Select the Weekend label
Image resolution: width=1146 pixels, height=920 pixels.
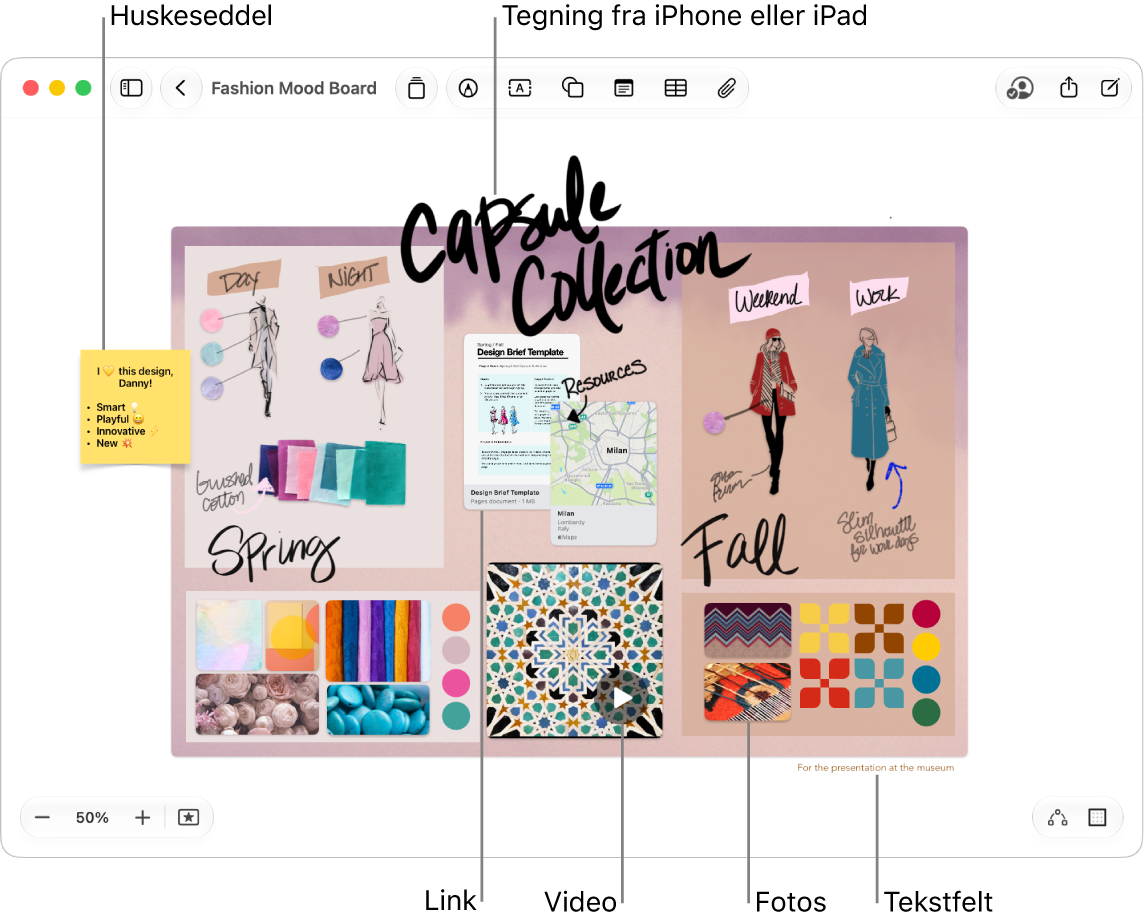point(768,297)
